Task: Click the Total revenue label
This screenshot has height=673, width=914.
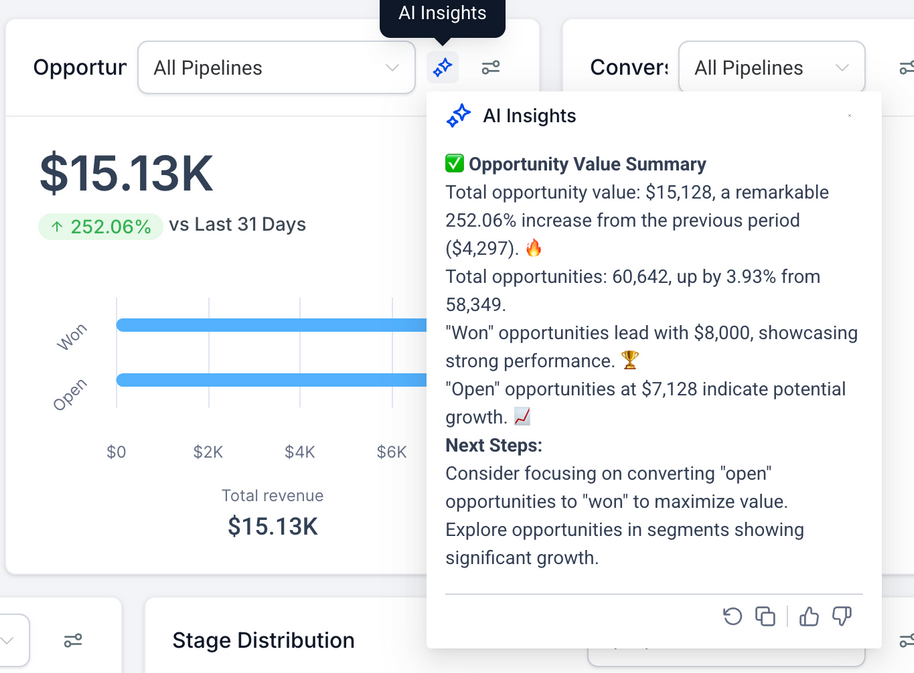Action: [272, 495]
